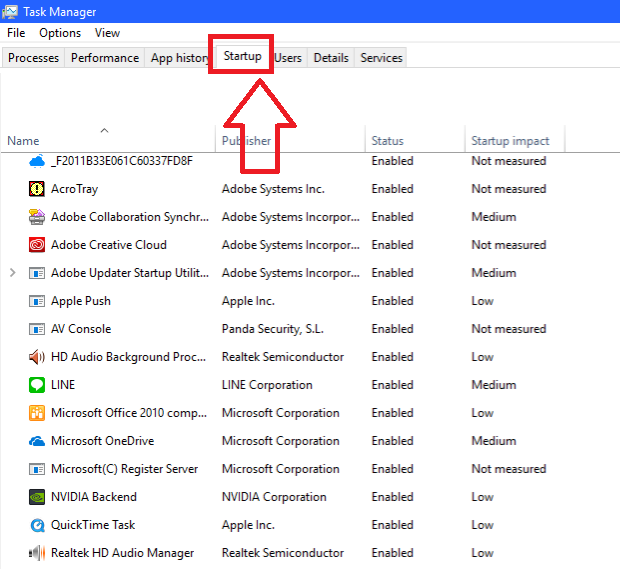Image resolution: width=620 pixels, height=569 pixels.
Task: Click Medium impact in the Microsoft OneDrive row
Action: (494, 441)
